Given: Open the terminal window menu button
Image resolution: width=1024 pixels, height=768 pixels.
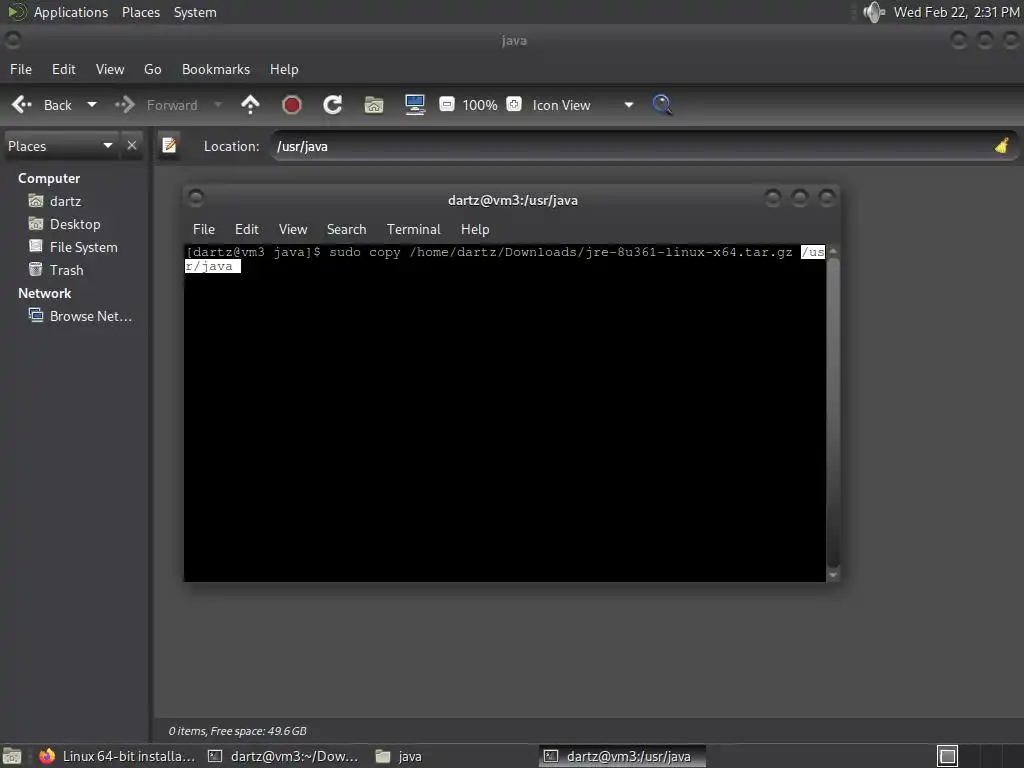Looking at the screenshot, I should click(x=195, y=197).
